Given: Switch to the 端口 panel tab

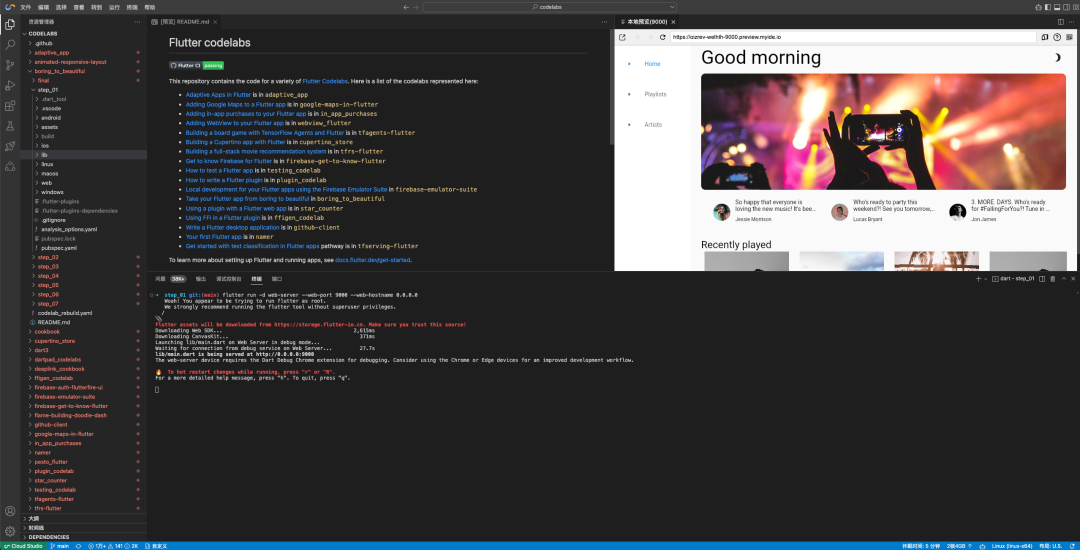Looking at the screenshot, I should pyautogui.click(x=277, y=279).
